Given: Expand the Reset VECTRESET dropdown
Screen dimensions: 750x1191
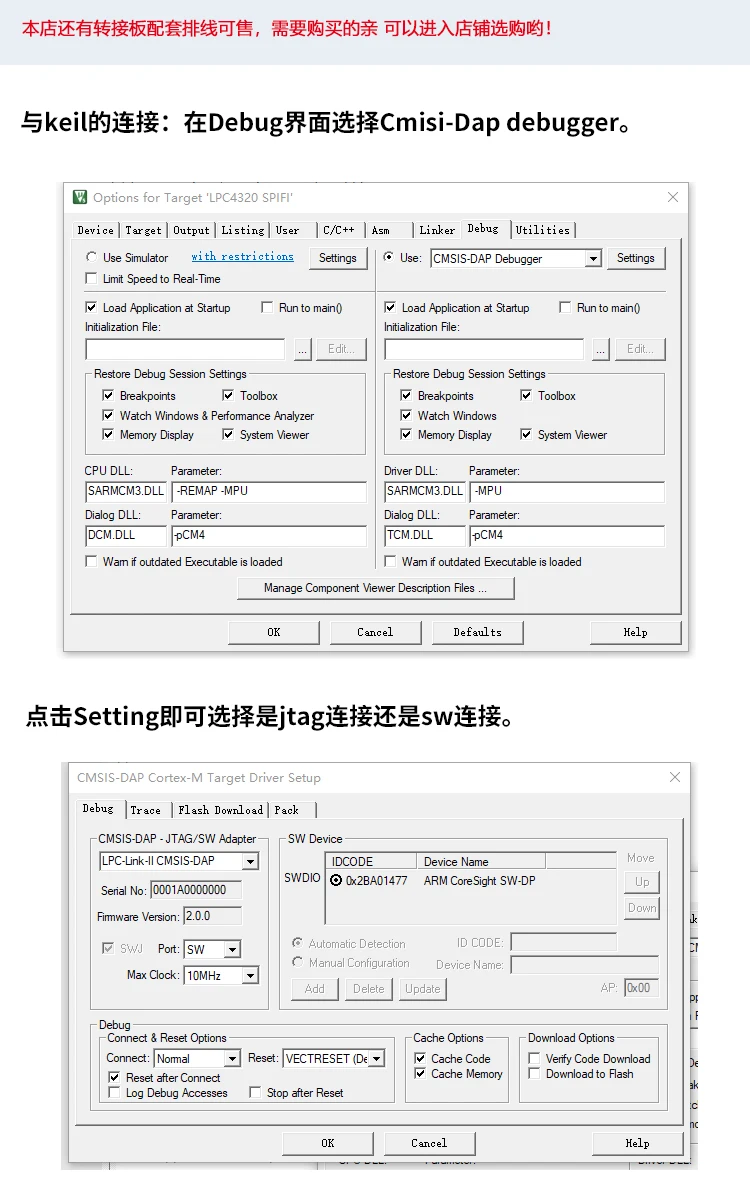Looking at the screenshot, I should click(376, 1059).
